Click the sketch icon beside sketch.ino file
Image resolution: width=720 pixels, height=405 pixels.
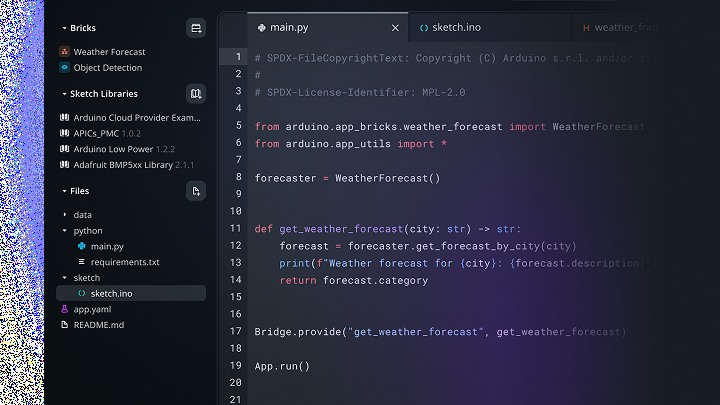[82, 293]
